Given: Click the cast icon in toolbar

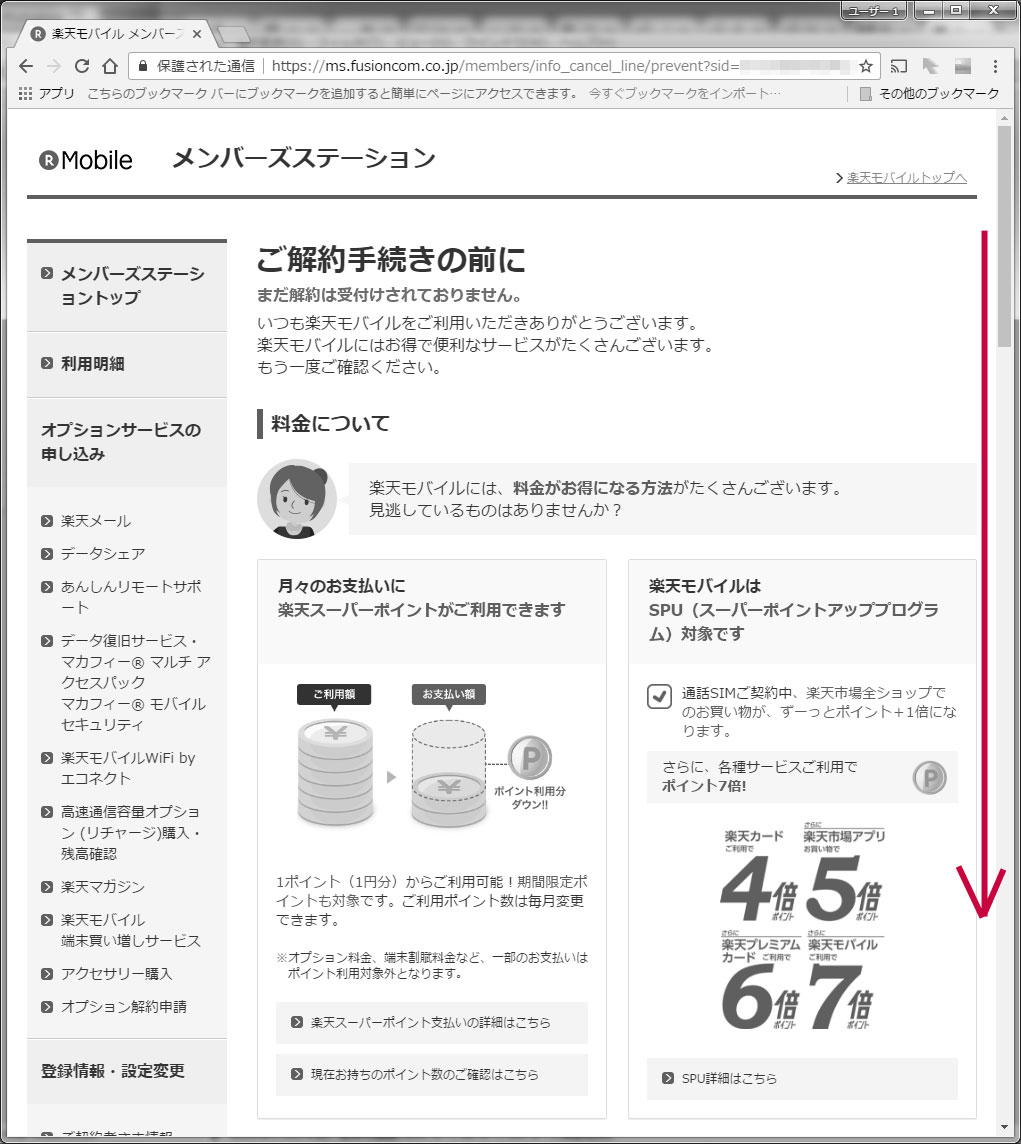Looking at the screenshot, I should click(x=899, y=66).
